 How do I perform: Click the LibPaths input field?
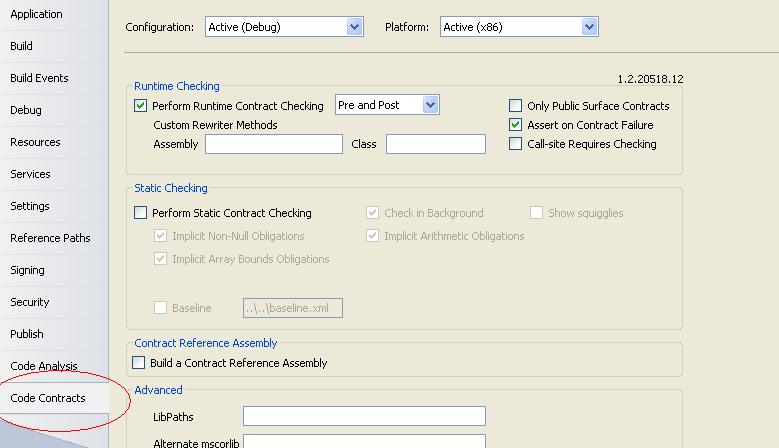[x=364, y=416]
